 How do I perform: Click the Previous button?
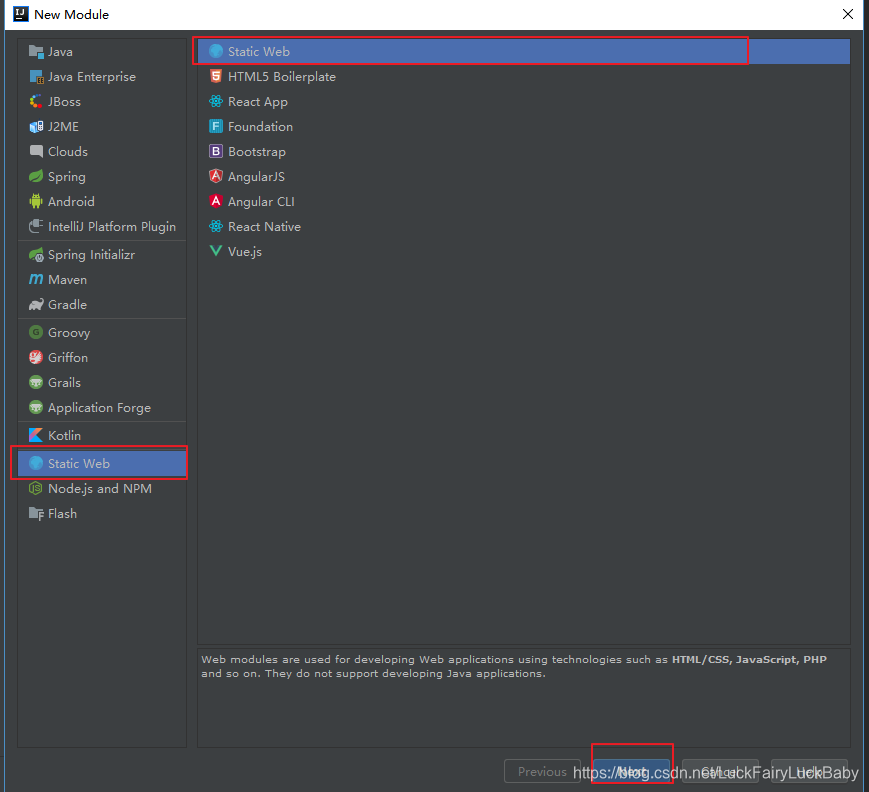click(x=543, y=771)
